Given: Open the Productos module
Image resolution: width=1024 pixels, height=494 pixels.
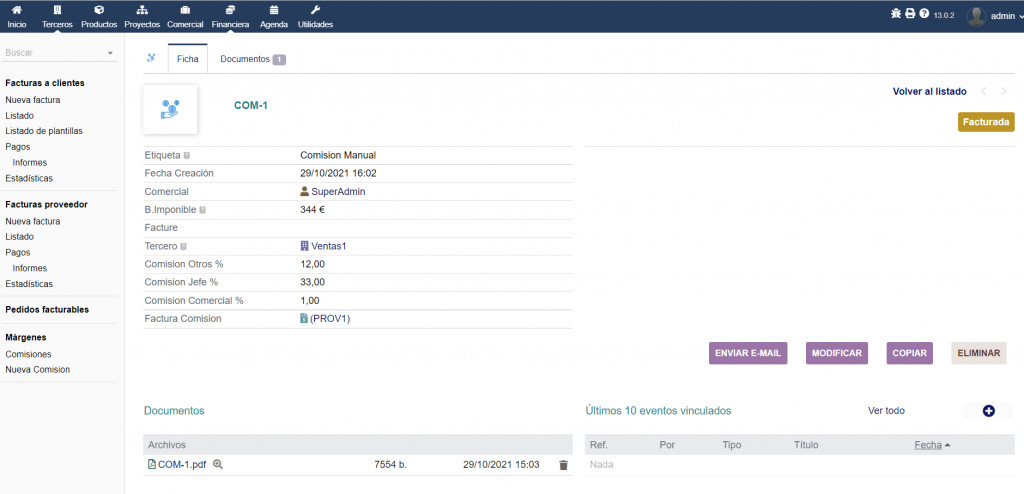Looking at the screenshot, I should tap(99, 17).
